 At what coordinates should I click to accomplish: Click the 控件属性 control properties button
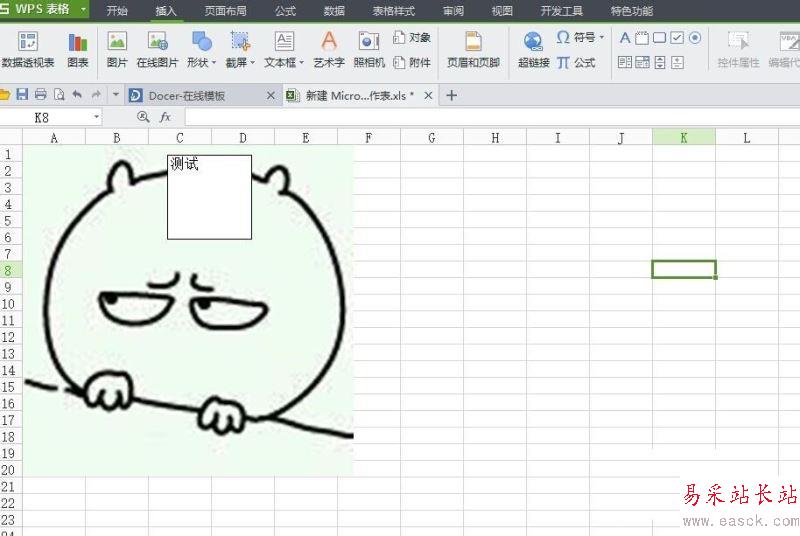(x=738, y=49)
